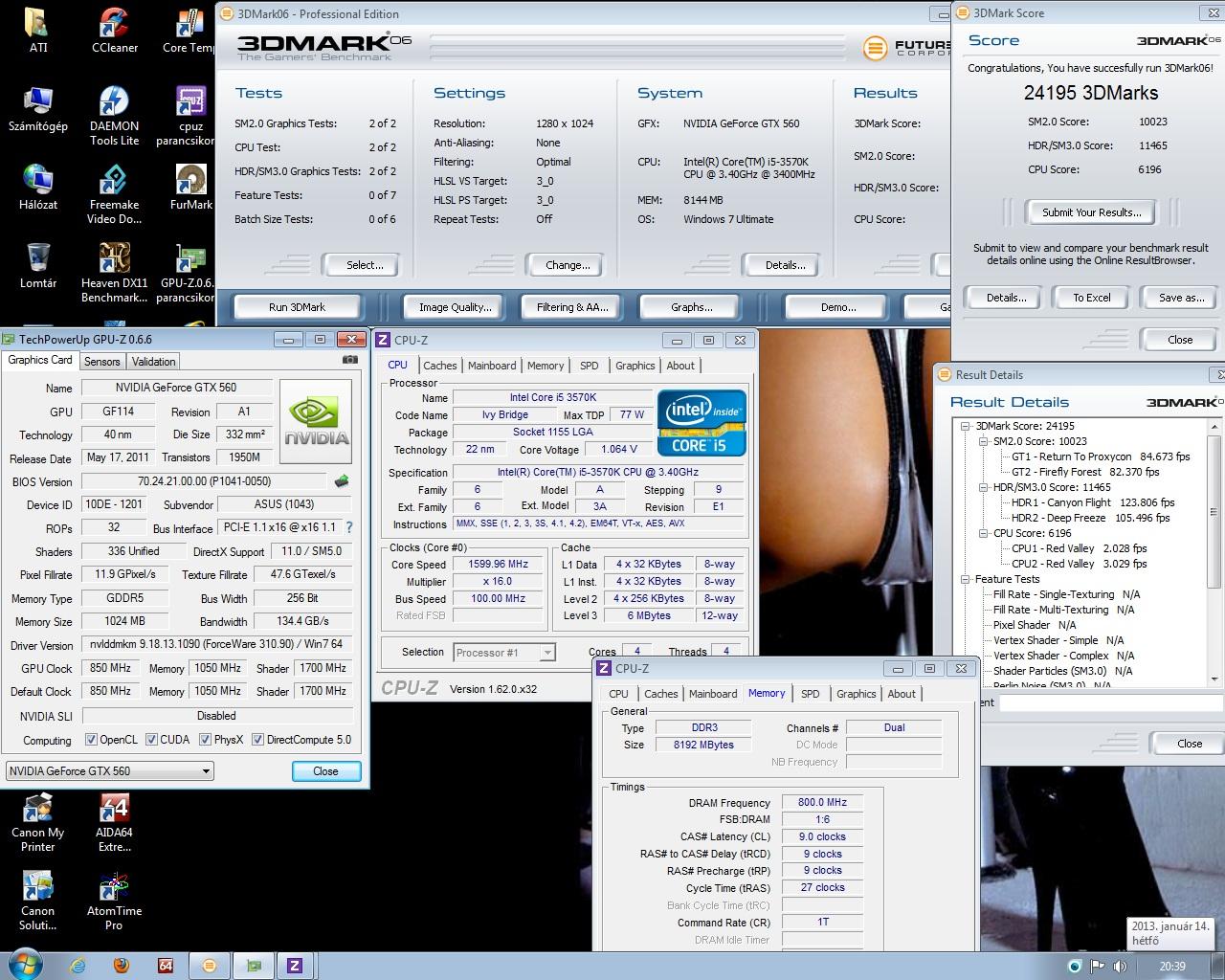Launch CCleaner from the desktop
Viewport: 1225px width, 980px height.
115,30
